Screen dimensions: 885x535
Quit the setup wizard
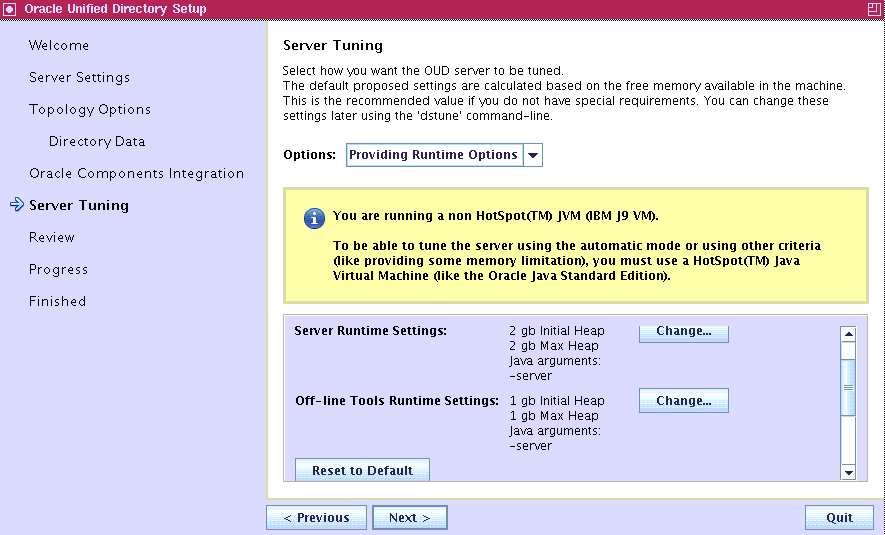(839, 518)
